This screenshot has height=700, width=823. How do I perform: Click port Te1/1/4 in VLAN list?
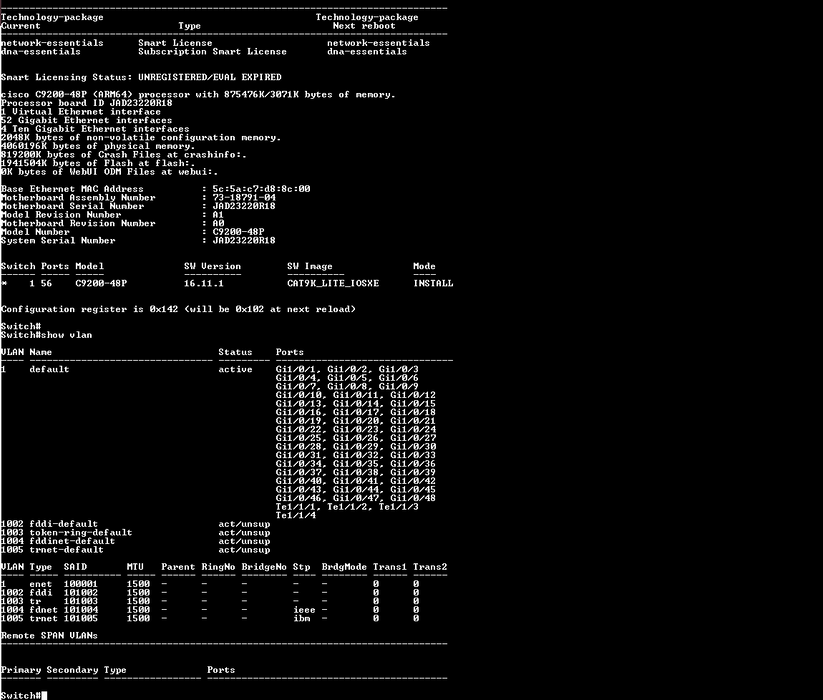(296, 515)
